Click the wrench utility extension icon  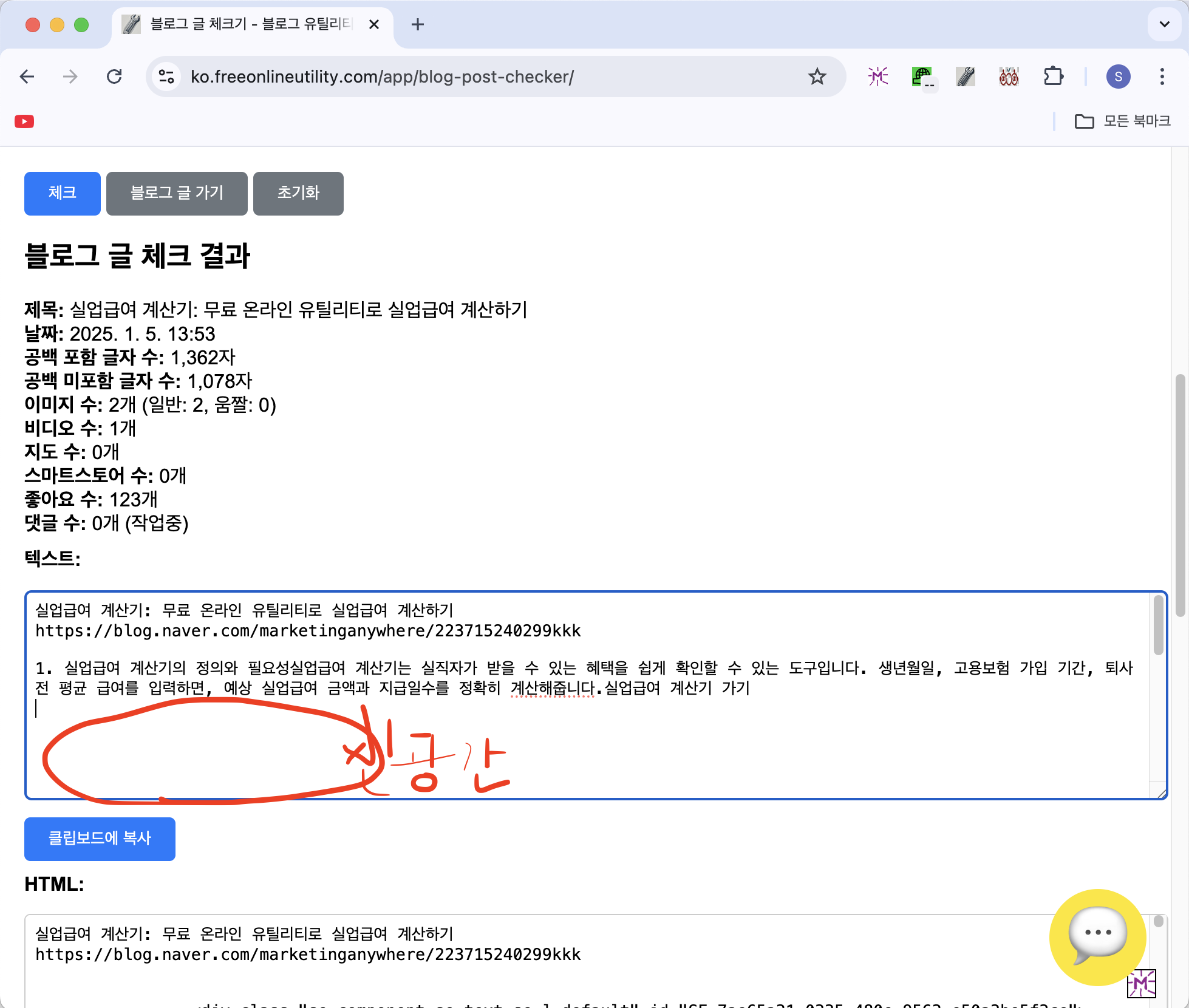(x=966, y=77)
